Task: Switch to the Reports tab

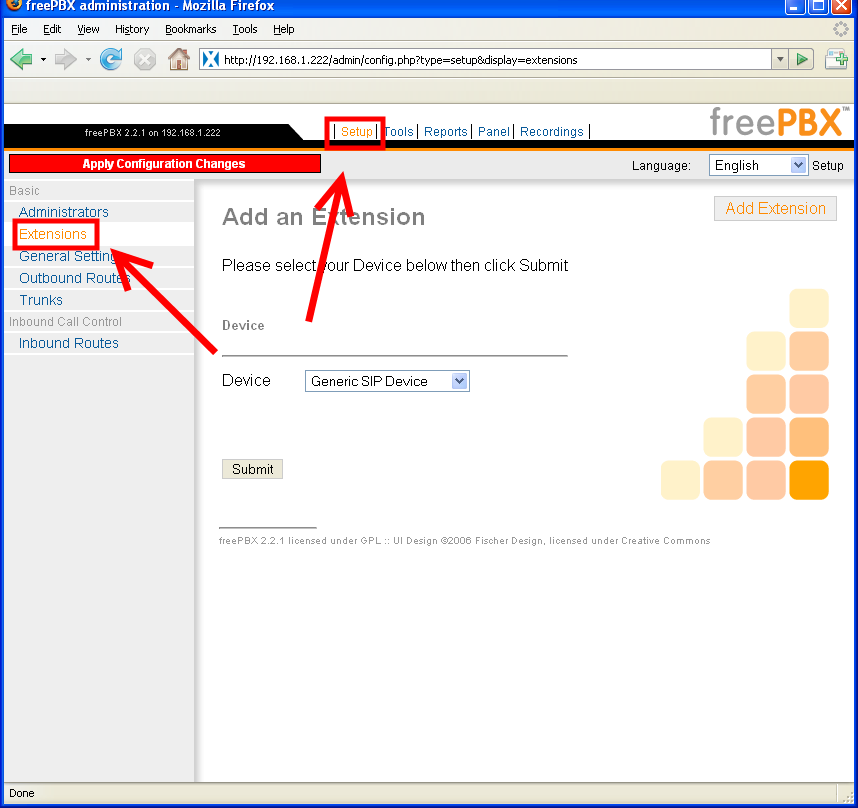Action: point(445,131)
